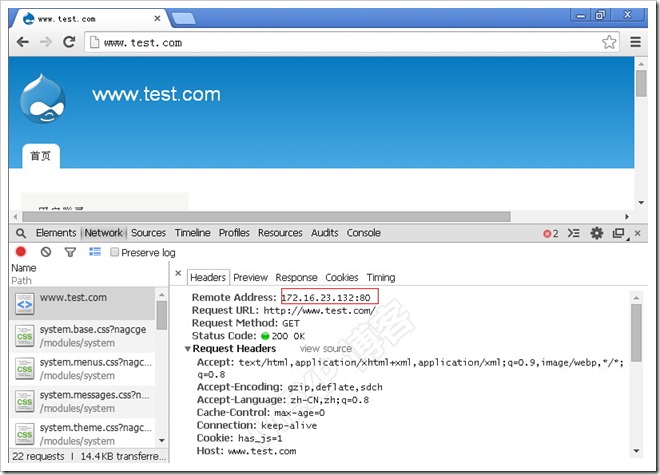Open the Profiles panel

[x=234, y=233]
